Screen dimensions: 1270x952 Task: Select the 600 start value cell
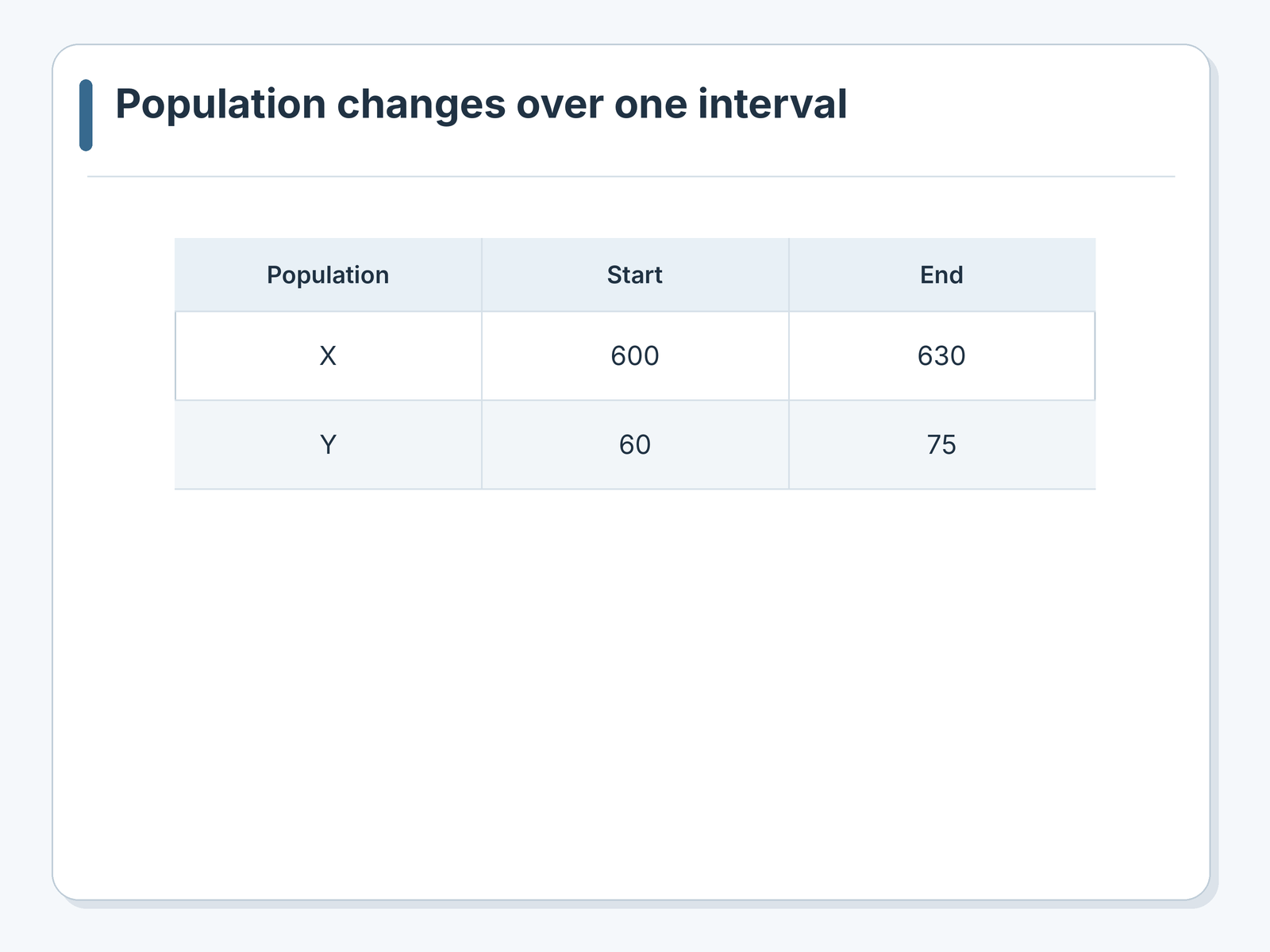tap(635, 355)
